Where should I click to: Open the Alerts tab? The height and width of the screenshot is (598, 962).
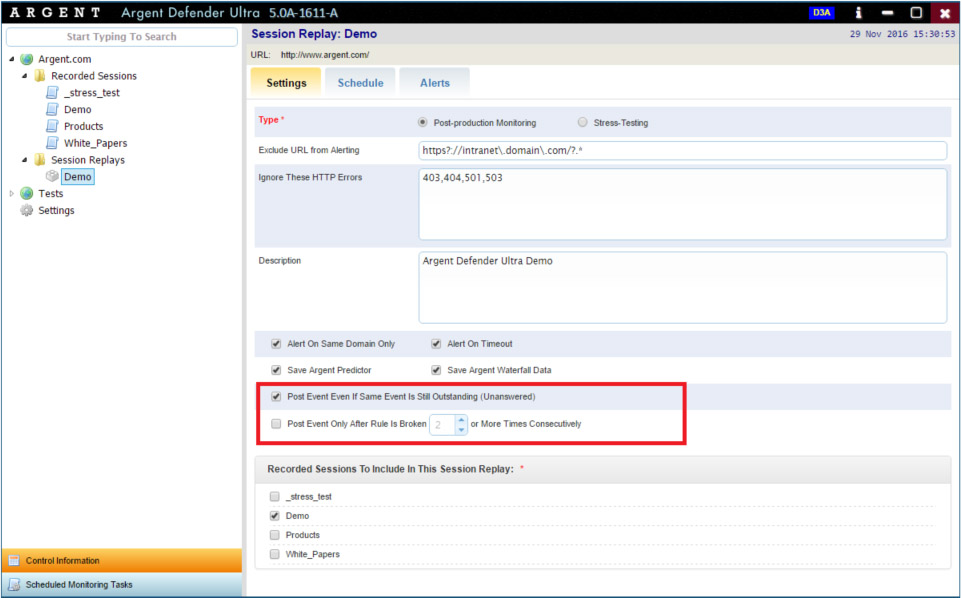click(x=435, y=83)
